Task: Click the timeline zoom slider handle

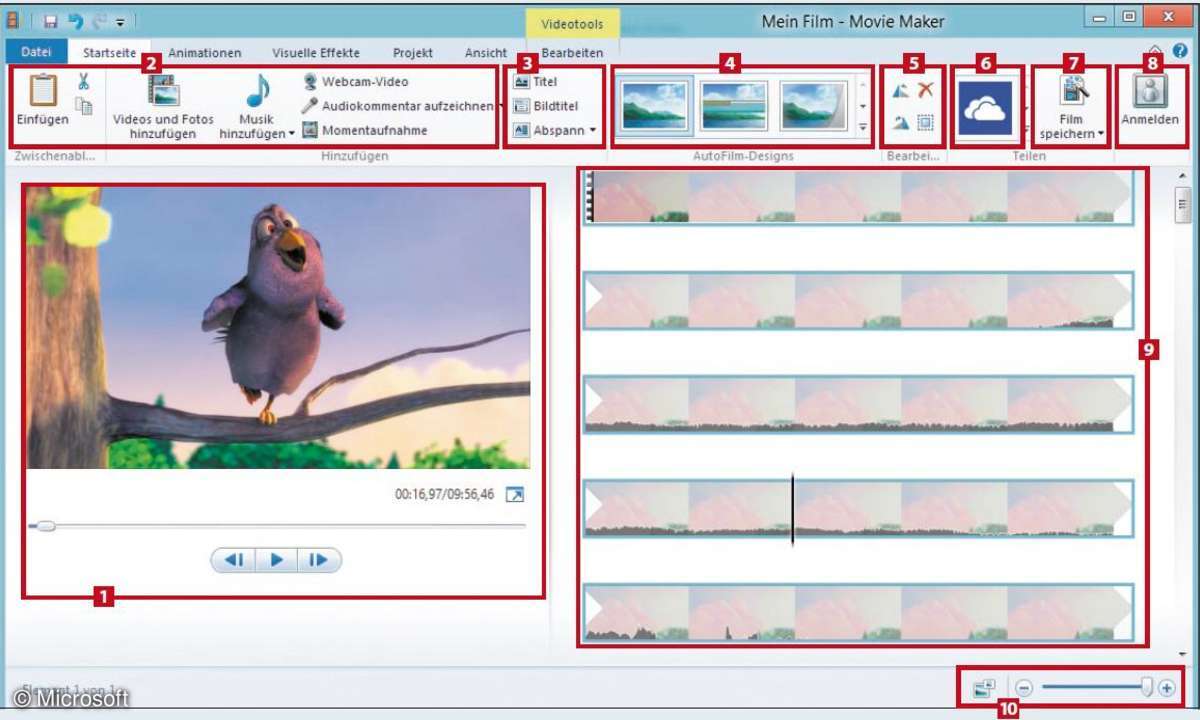Action: (x=1147, y=687)
